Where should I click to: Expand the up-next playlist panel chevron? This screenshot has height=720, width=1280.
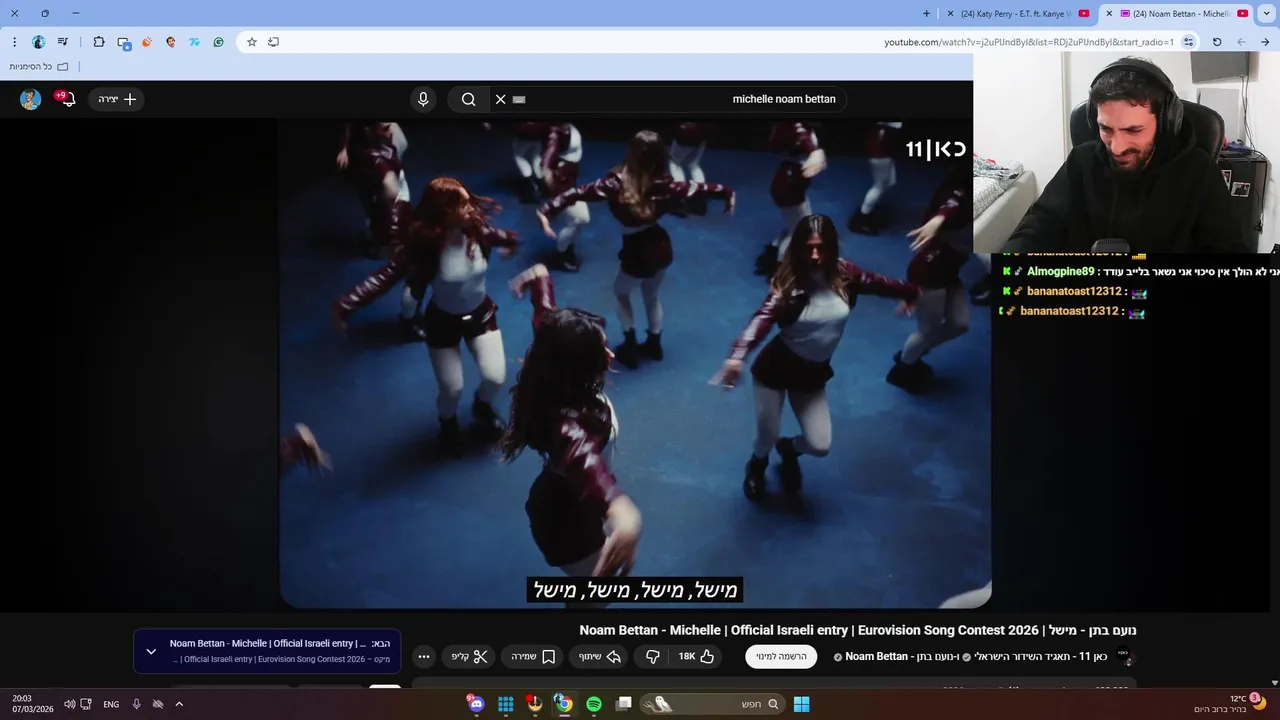click(x=151, y=651)
